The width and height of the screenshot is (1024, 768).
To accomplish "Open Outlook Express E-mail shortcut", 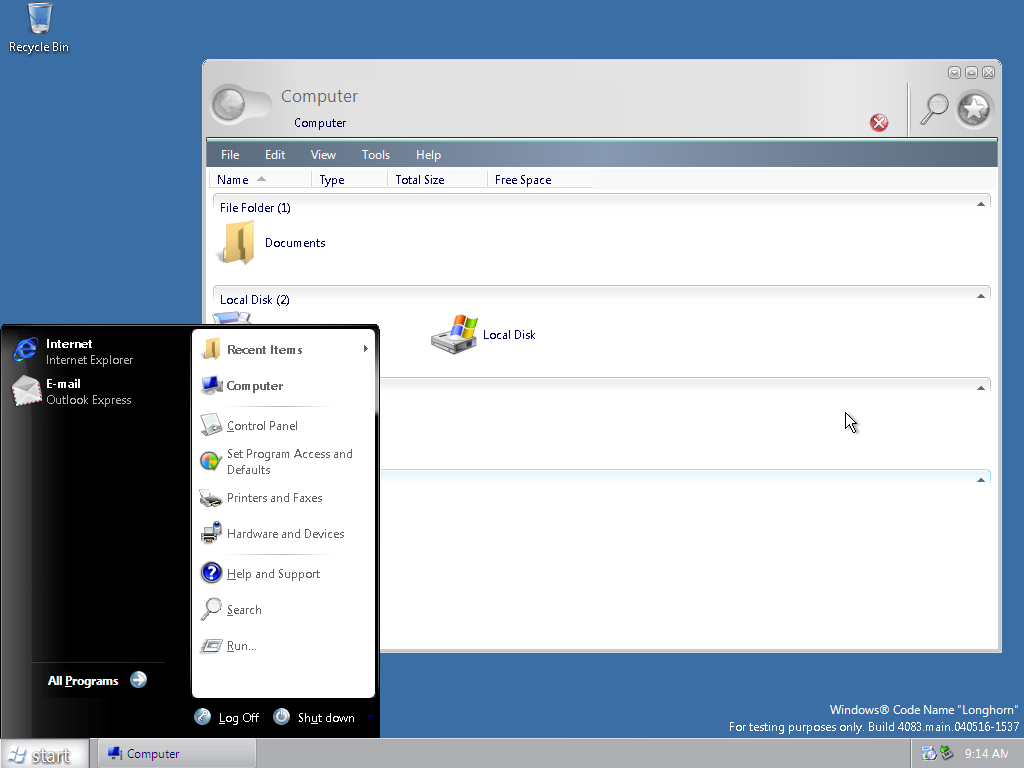I will tap(25, 391).
